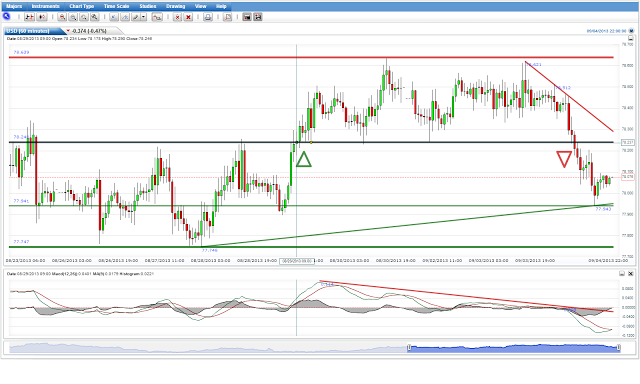Open the Help menu
This screenshot has height=384, width=640.
tap(221, 6)
